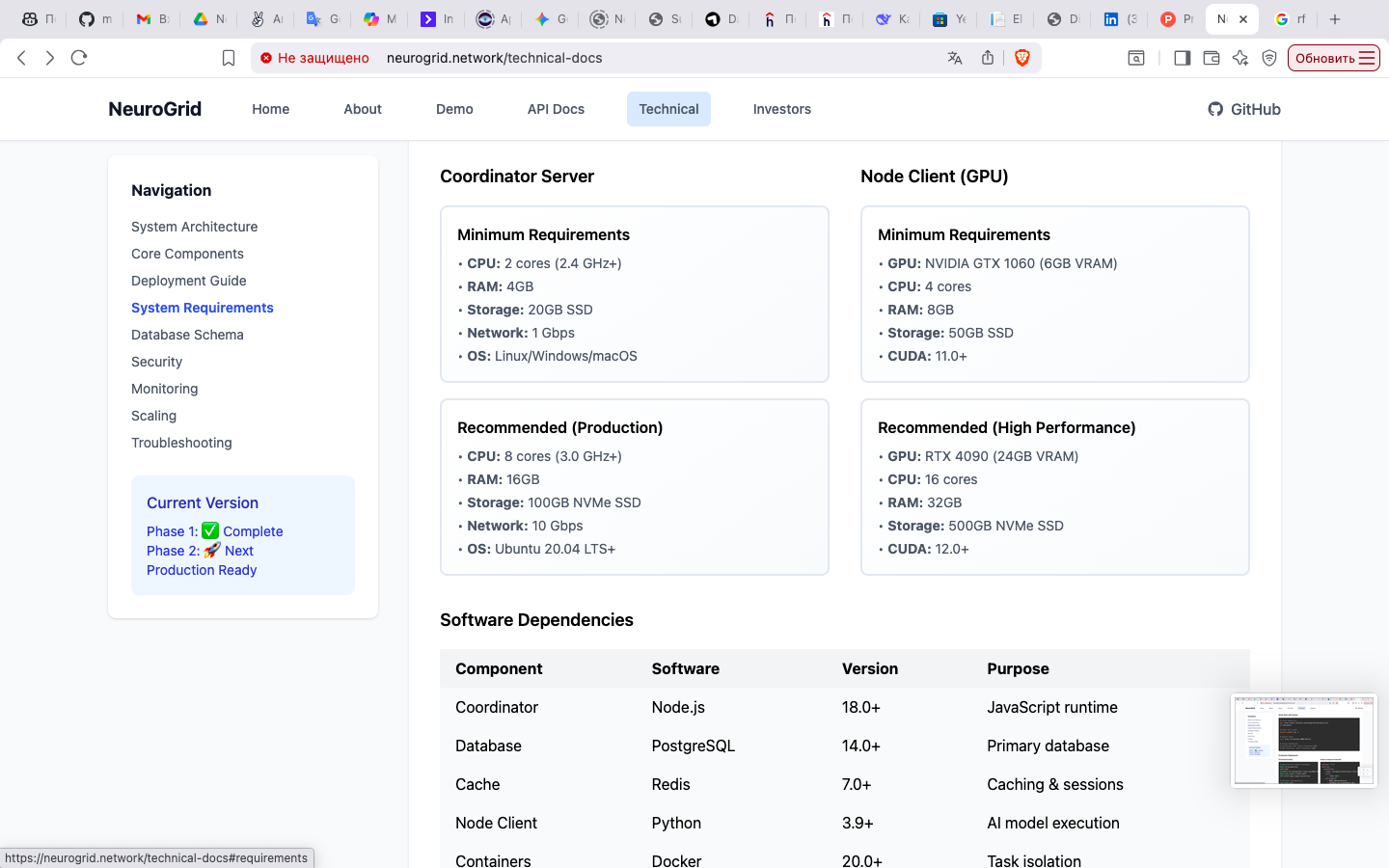Open the Brave hamburger menu

tap(1369, 58)
